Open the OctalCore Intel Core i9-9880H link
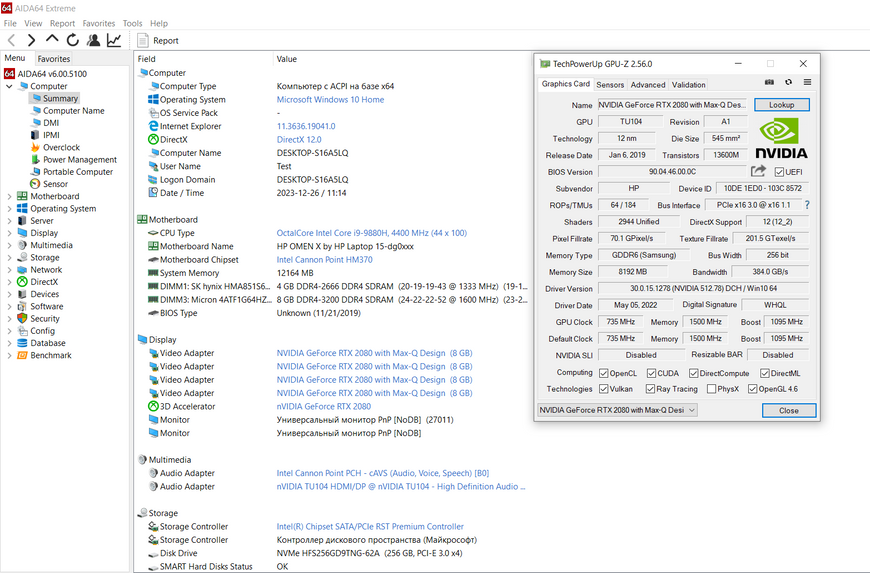Image resolution: width=870 pixels, height=573 pixels. point(372,233)
